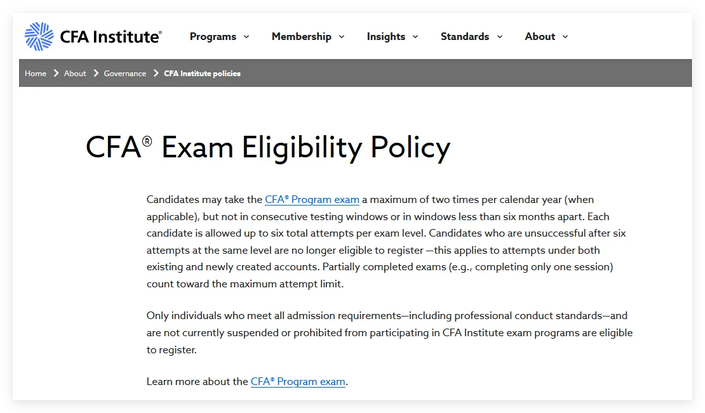Open the Membership navigation menu
The height and width of the screenshot is (413, 705).
[301, 36]
